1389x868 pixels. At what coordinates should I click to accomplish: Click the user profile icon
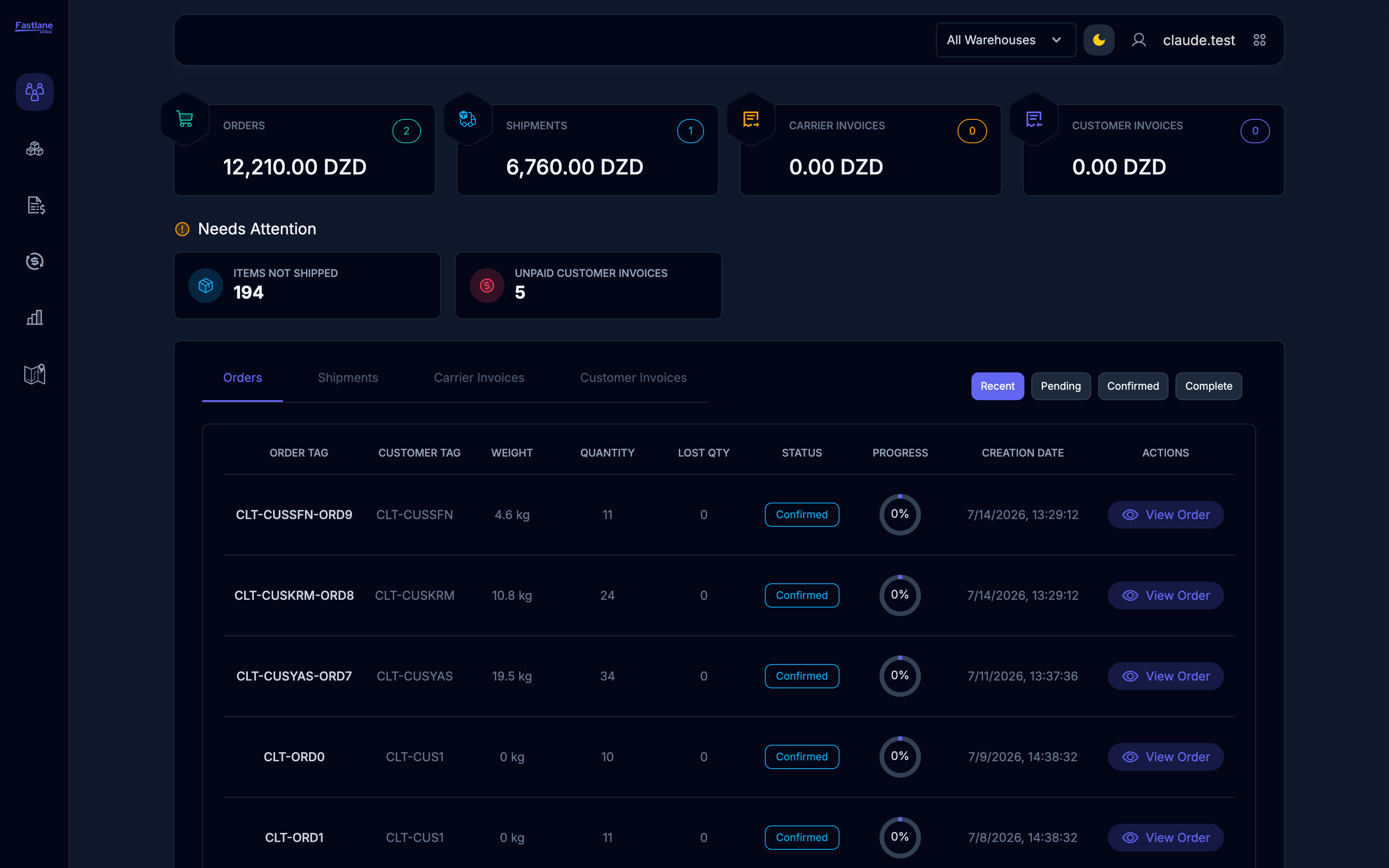(x=1139, y=40)
